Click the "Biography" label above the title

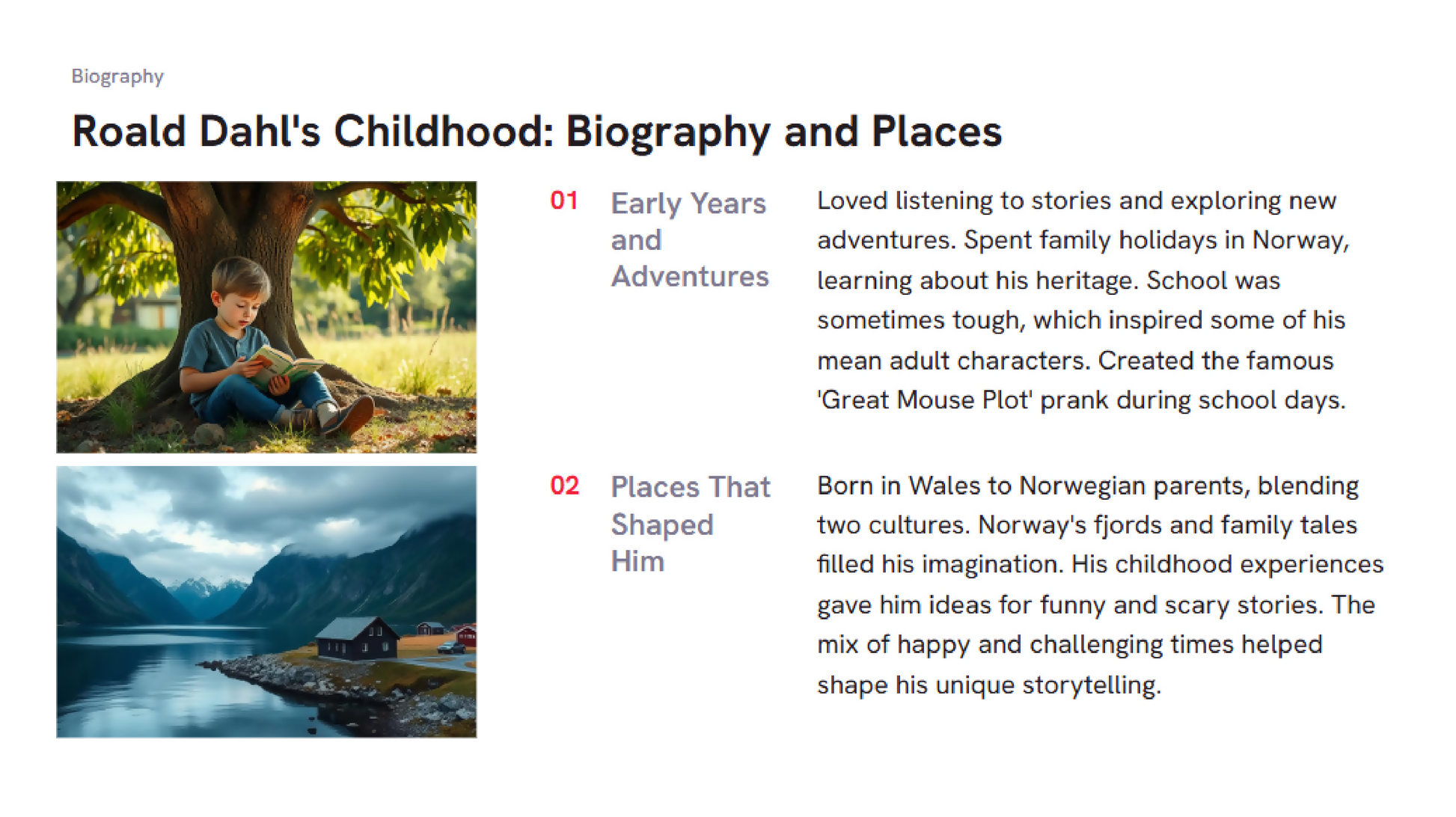pyautogui.click(x=117, y=76)
